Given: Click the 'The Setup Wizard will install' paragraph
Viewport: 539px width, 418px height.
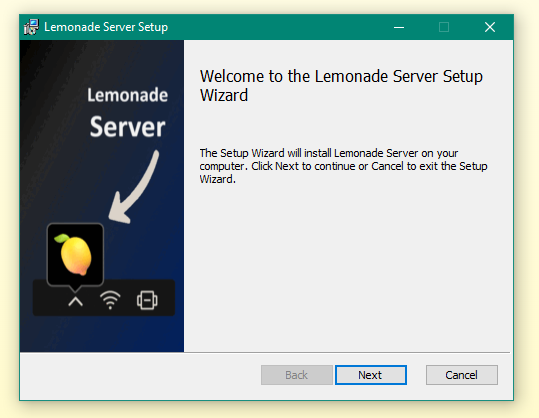Looking at the screenshot, I should point(343,166).
